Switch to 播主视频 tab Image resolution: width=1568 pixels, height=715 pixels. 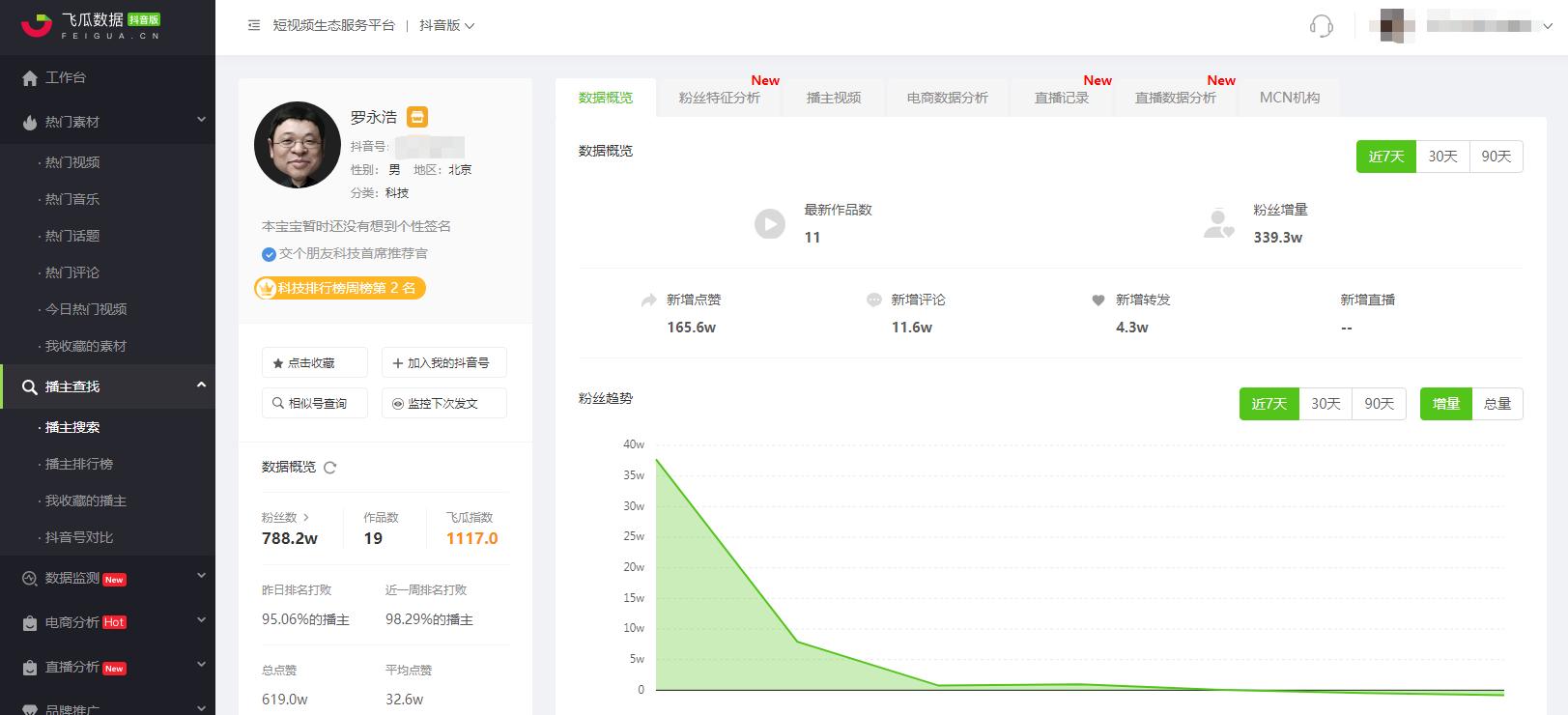[x=834, y=98]
